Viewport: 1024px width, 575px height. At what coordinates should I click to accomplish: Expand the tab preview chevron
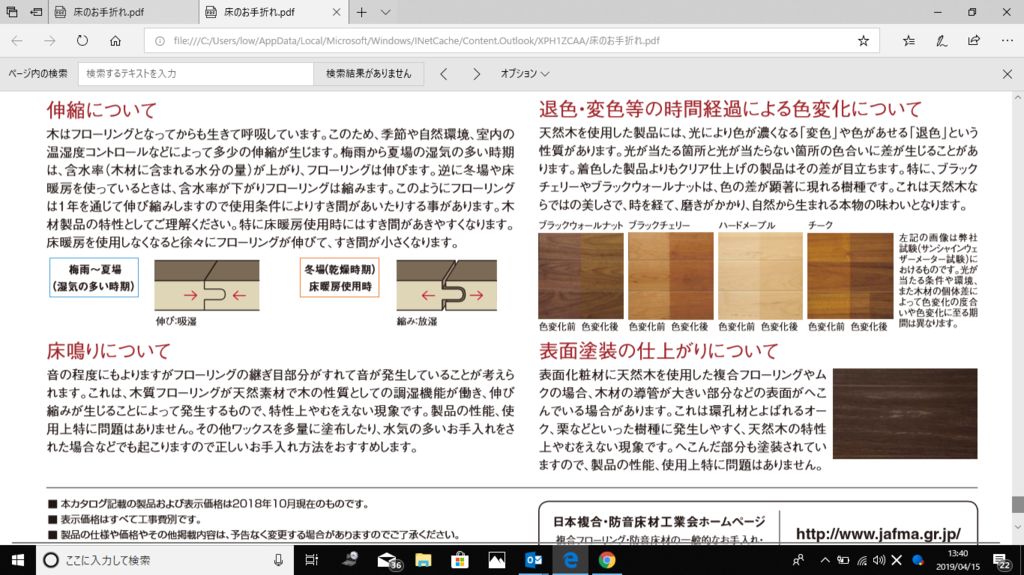click(x=385, y=12)
